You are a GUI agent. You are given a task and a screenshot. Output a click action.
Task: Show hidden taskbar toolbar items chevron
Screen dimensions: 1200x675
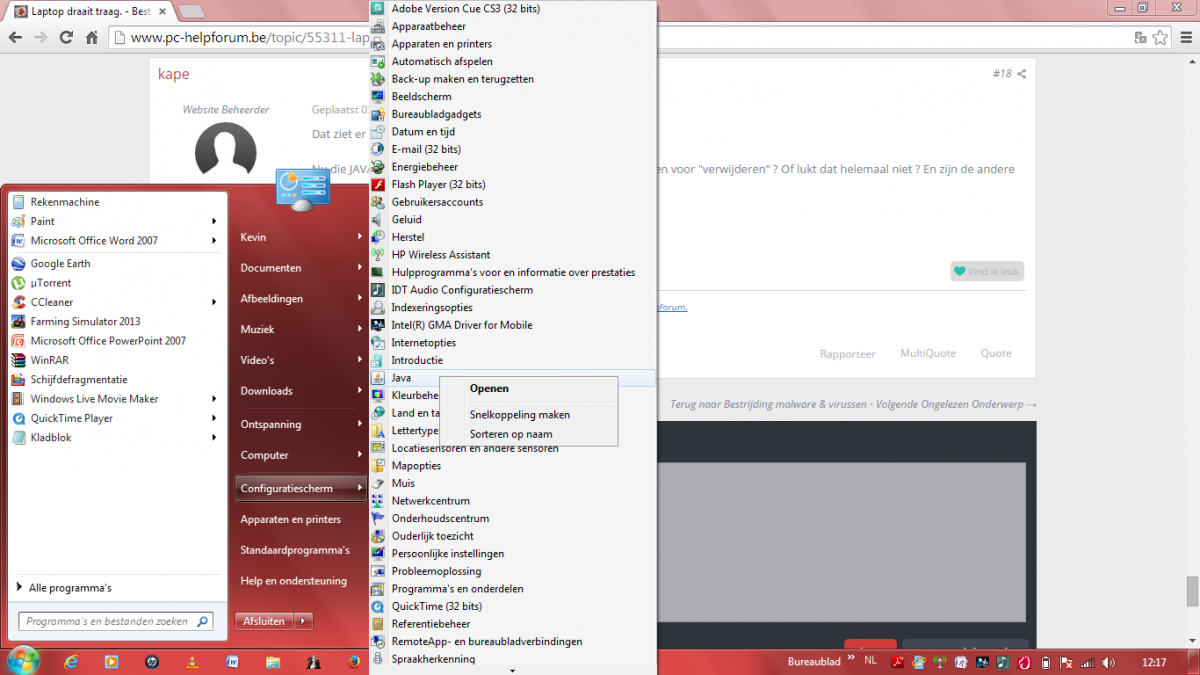click(x=852, y=658)
